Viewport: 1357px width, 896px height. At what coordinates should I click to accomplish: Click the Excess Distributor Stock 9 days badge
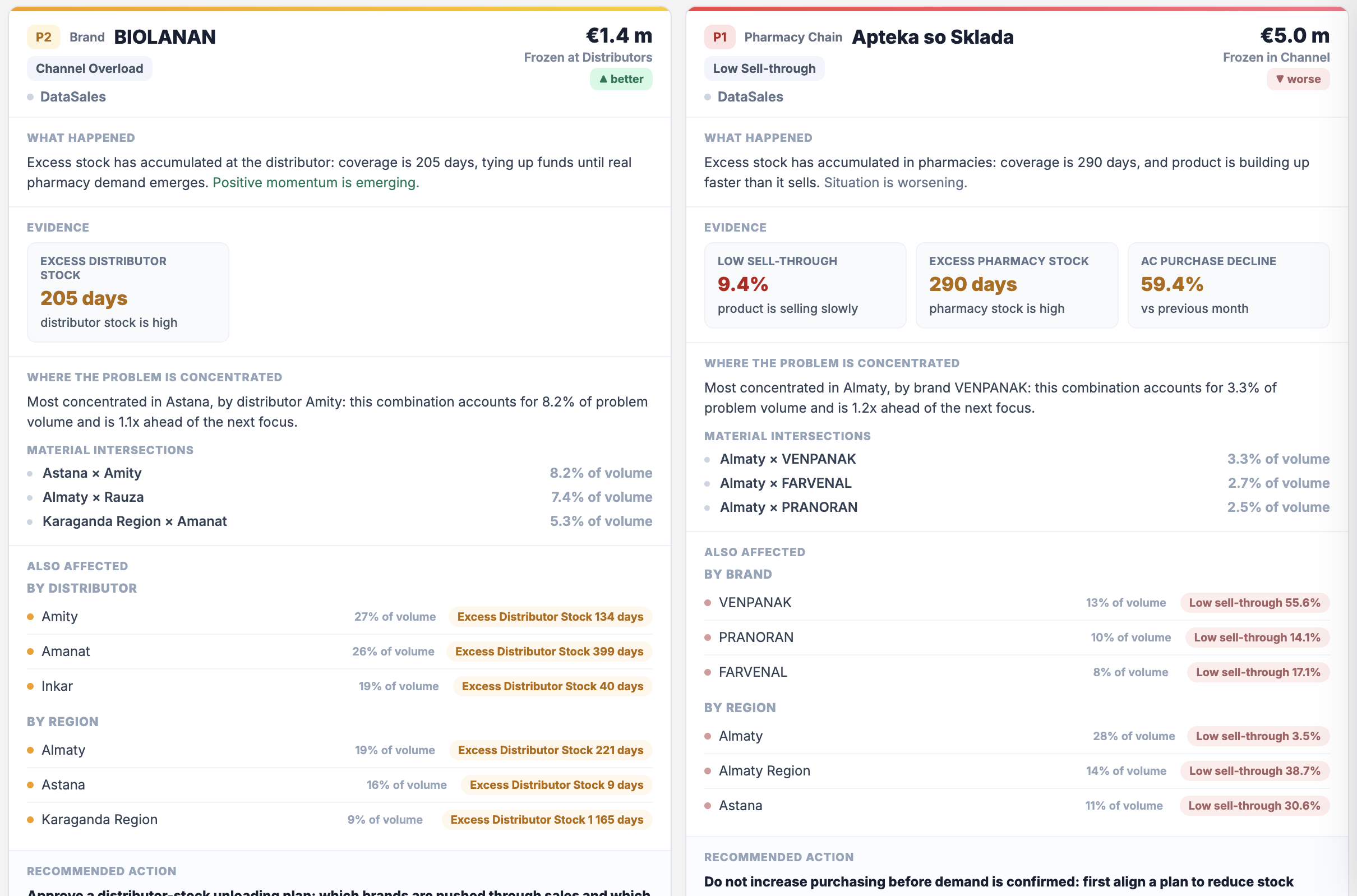point(556,785)
